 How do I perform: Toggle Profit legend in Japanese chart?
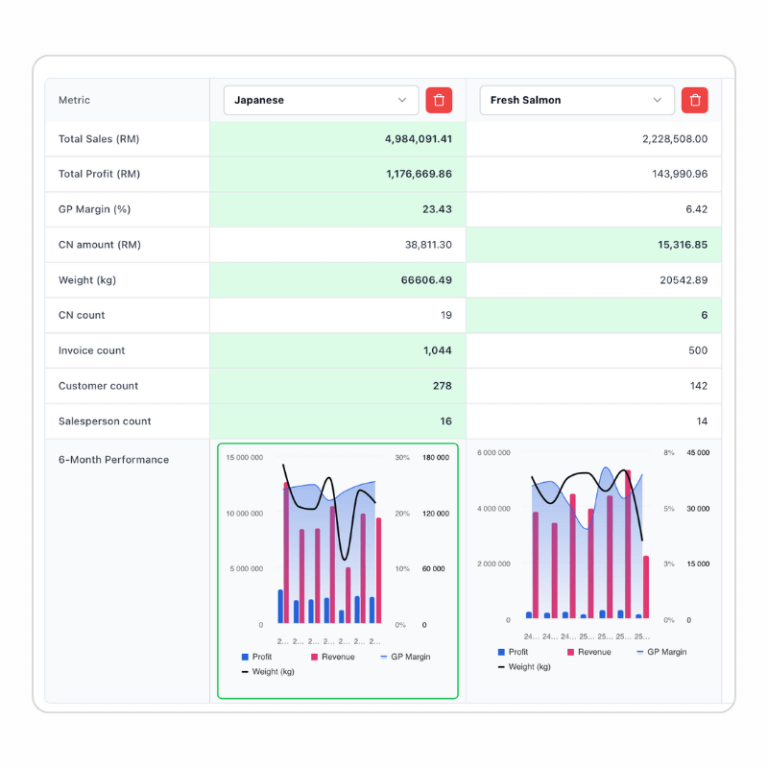[257, 657]
